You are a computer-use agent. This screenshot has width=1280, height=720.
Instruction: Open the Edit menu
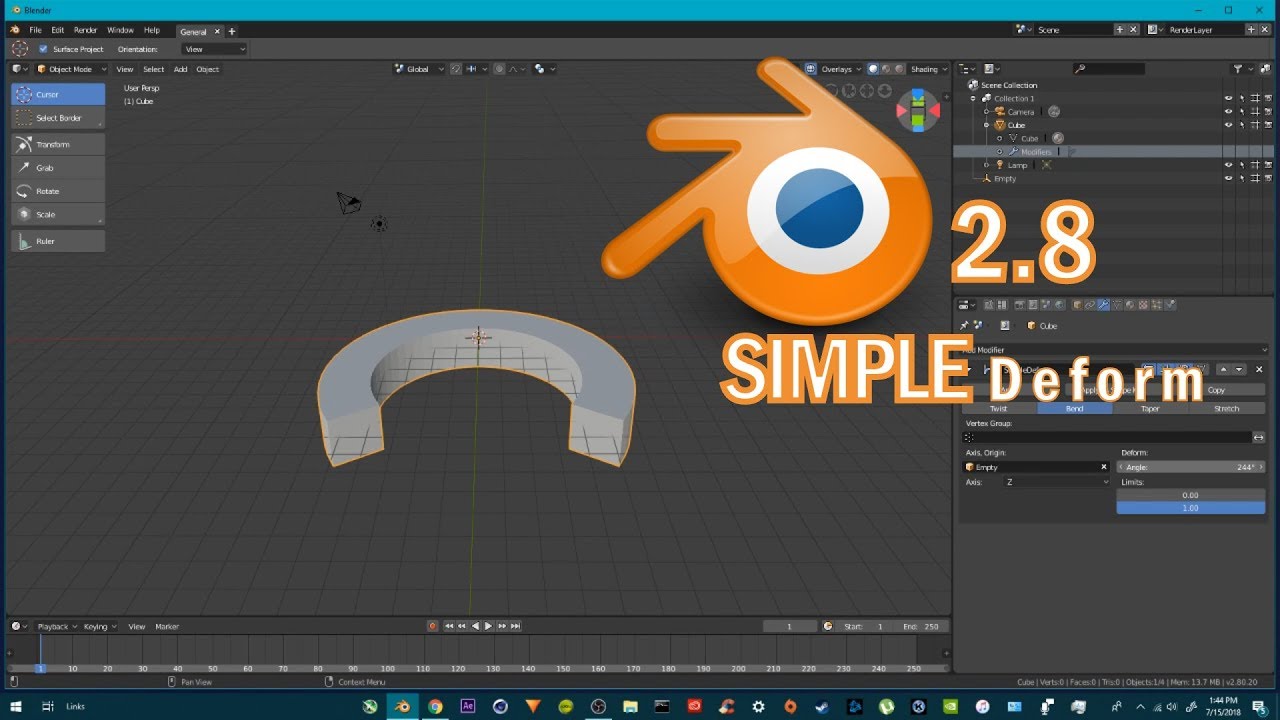(x=58, y=30)
